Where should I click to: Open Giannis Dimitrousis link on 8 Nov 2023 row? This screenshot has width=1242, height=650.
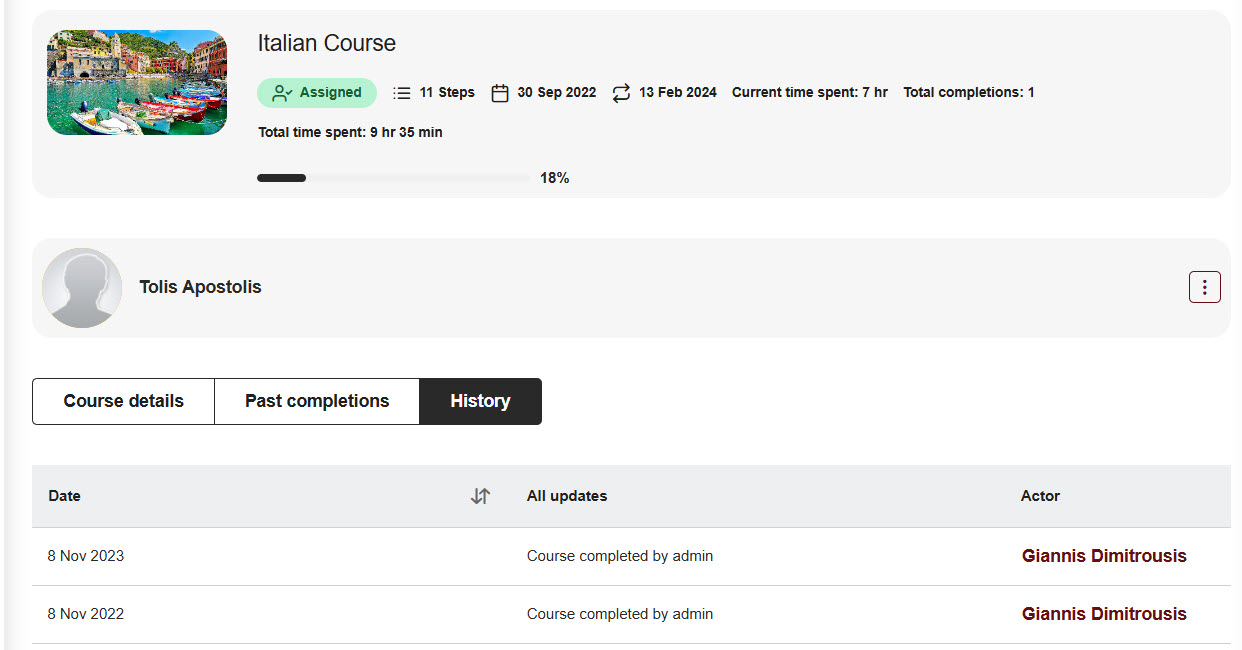(x=1104, y=556)
